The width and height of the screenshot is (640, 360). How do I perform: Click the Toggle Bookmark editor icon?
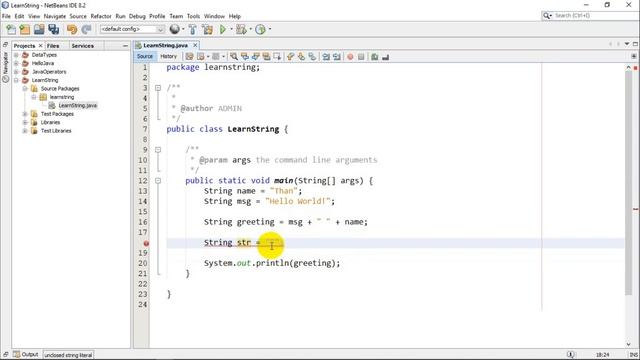312,57
